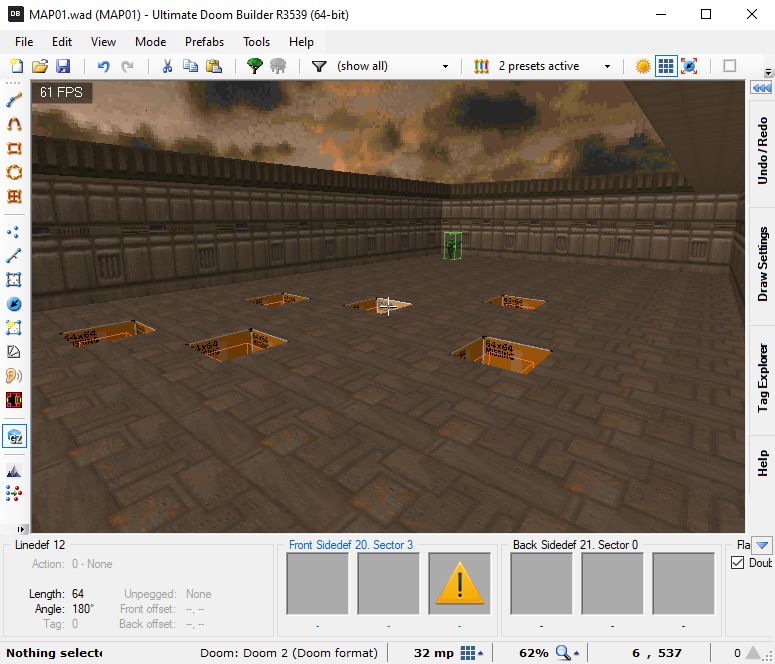Screen dimensions: 775x664
Task: Open the Help menu in the menu bar
Action: (301, 42)
